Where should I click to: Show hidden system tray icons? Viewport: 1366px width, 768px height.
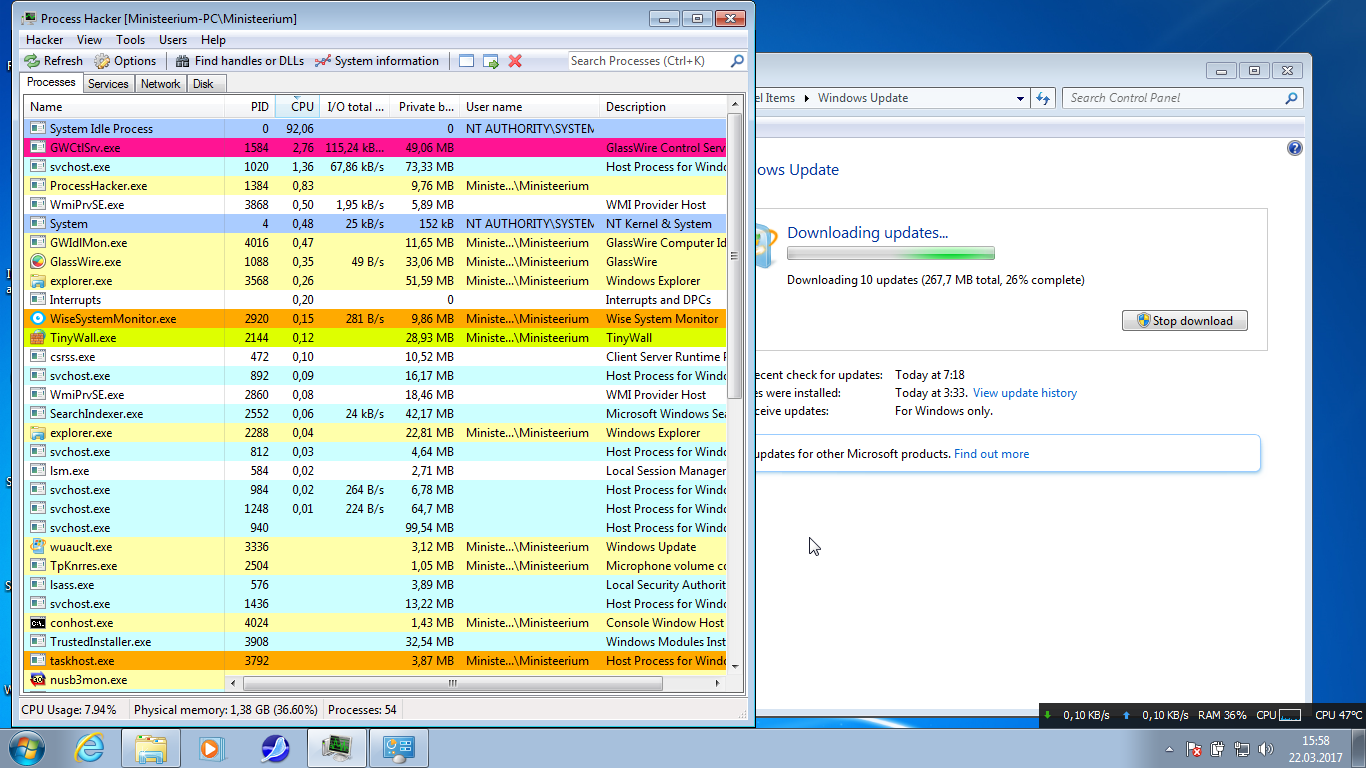pyautogui.click(x=1169, y=749)
